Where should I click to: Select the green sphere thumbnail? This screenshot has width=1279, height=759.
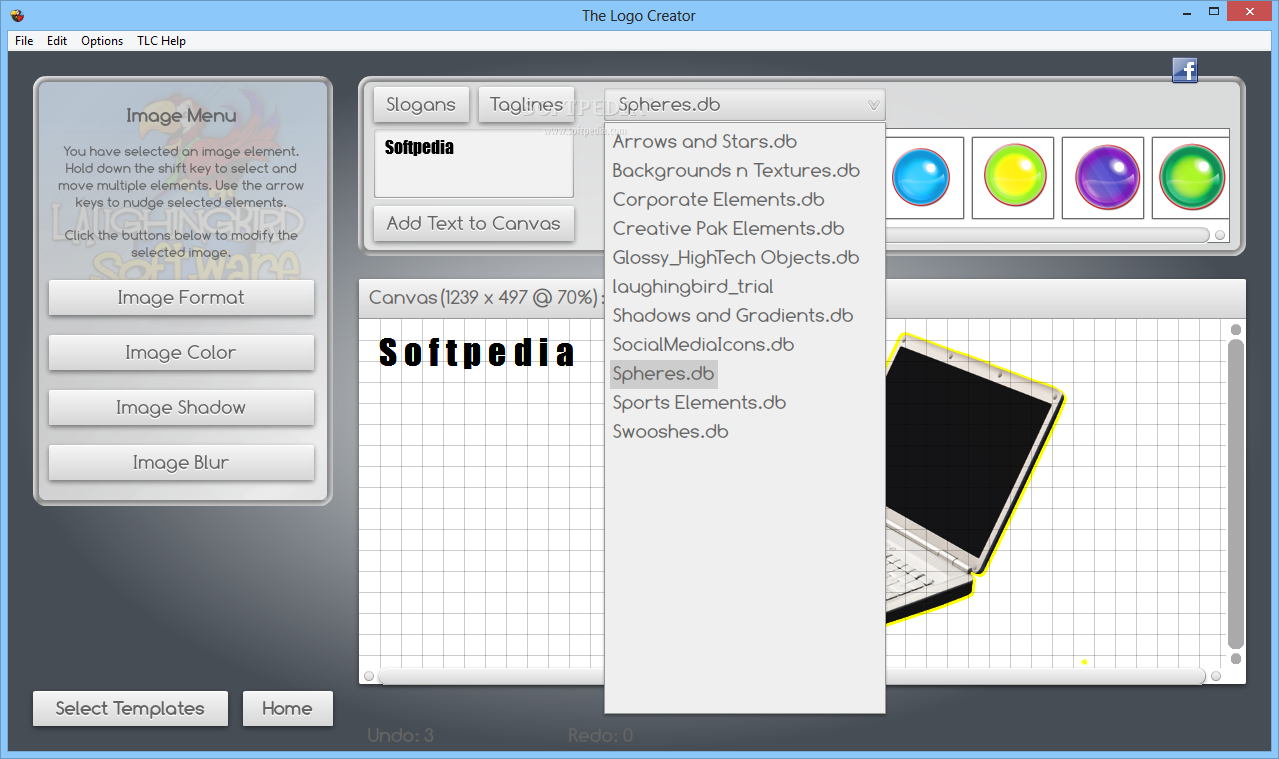click(1191, 177)
